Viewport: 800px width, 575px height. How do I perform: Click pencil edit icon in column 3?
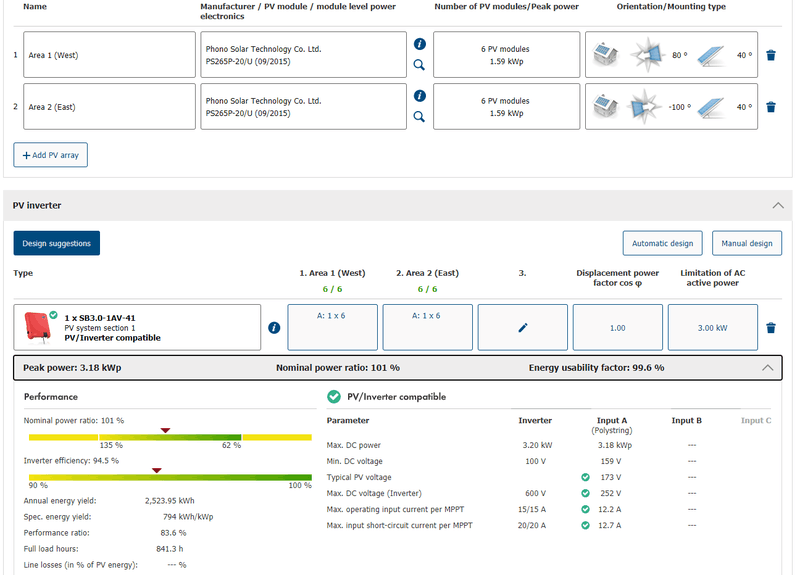pos(521,328)
